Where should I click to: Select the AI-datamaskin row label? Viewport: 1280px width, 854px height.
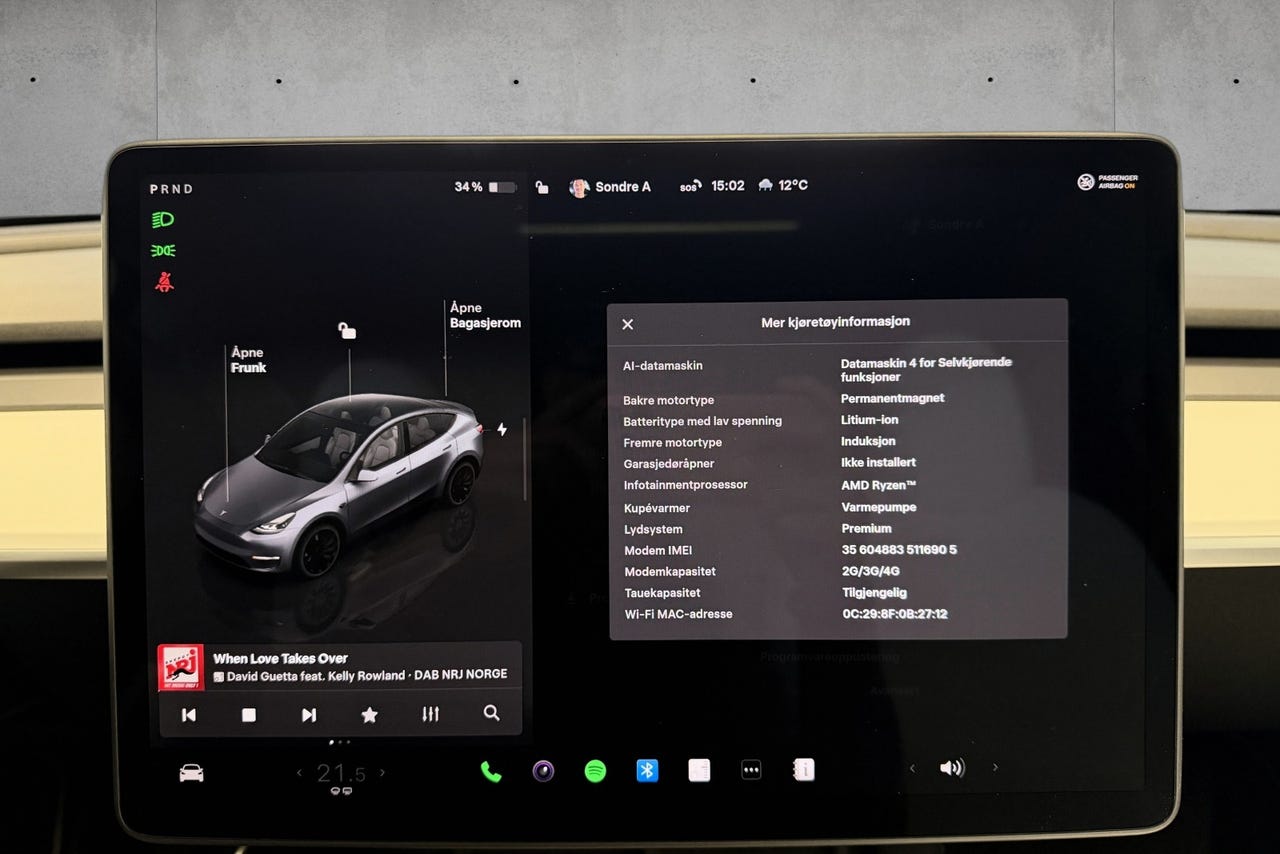click(663, 366)
